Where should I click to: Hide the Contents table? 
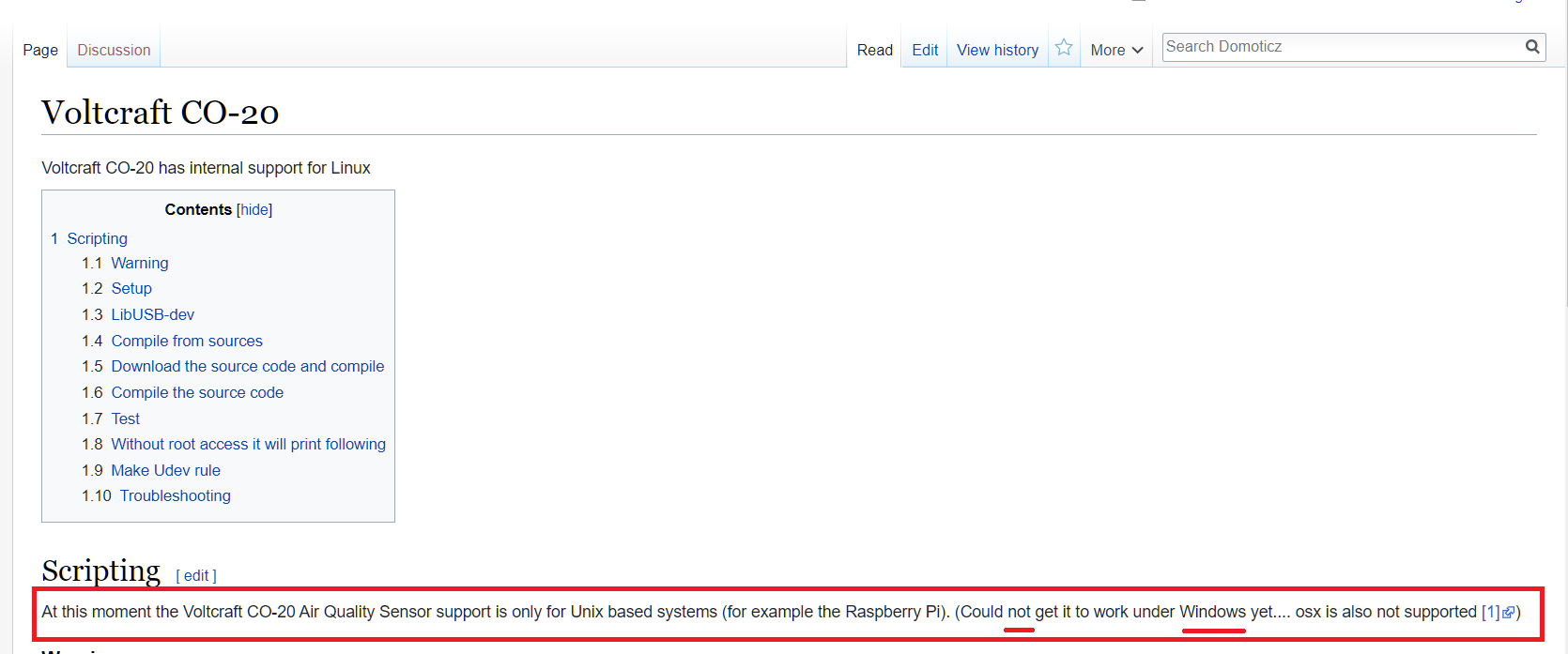(254, 210)
